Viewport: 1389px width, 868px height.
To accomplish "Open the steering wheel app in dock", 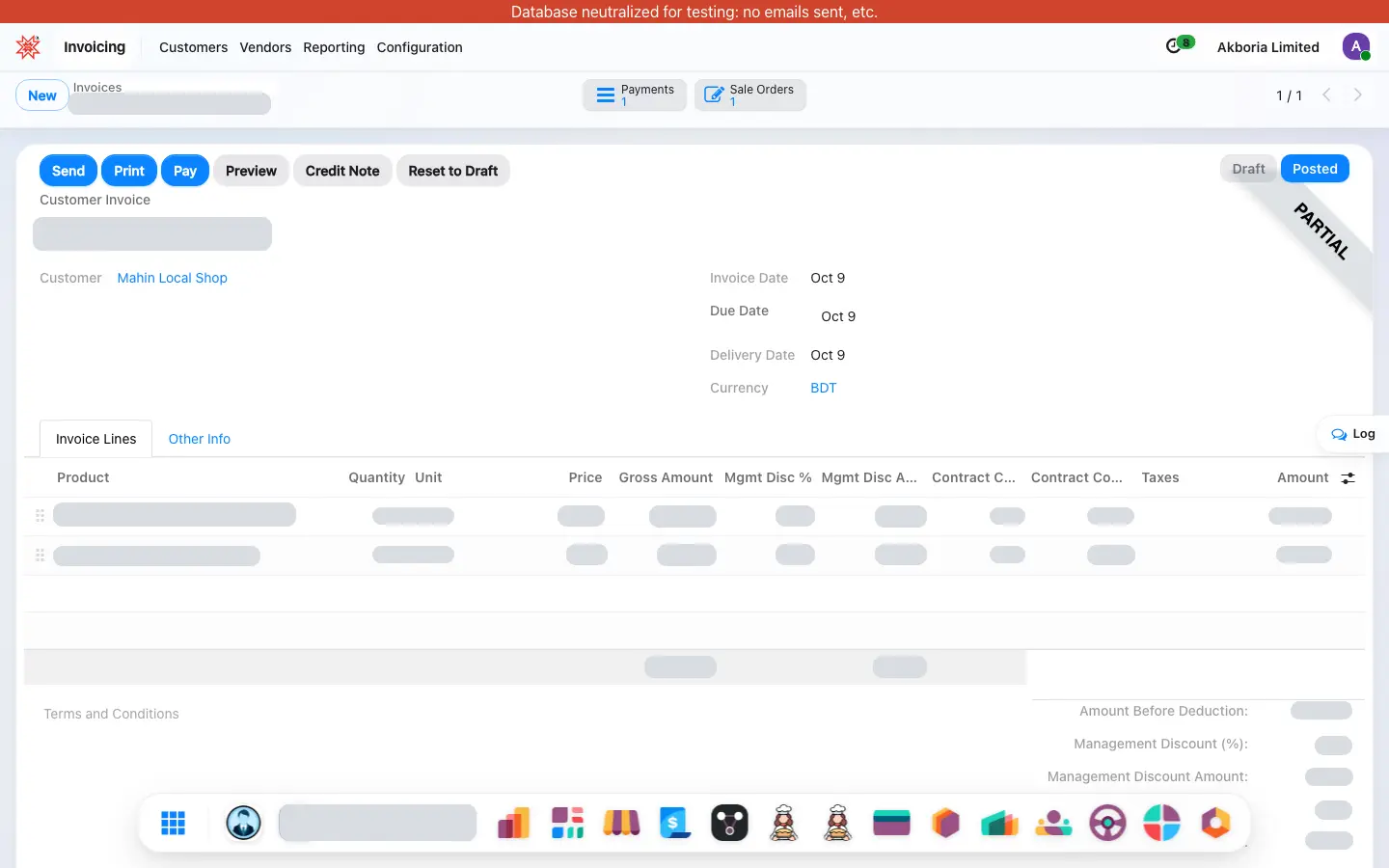I will point(1107,823).
